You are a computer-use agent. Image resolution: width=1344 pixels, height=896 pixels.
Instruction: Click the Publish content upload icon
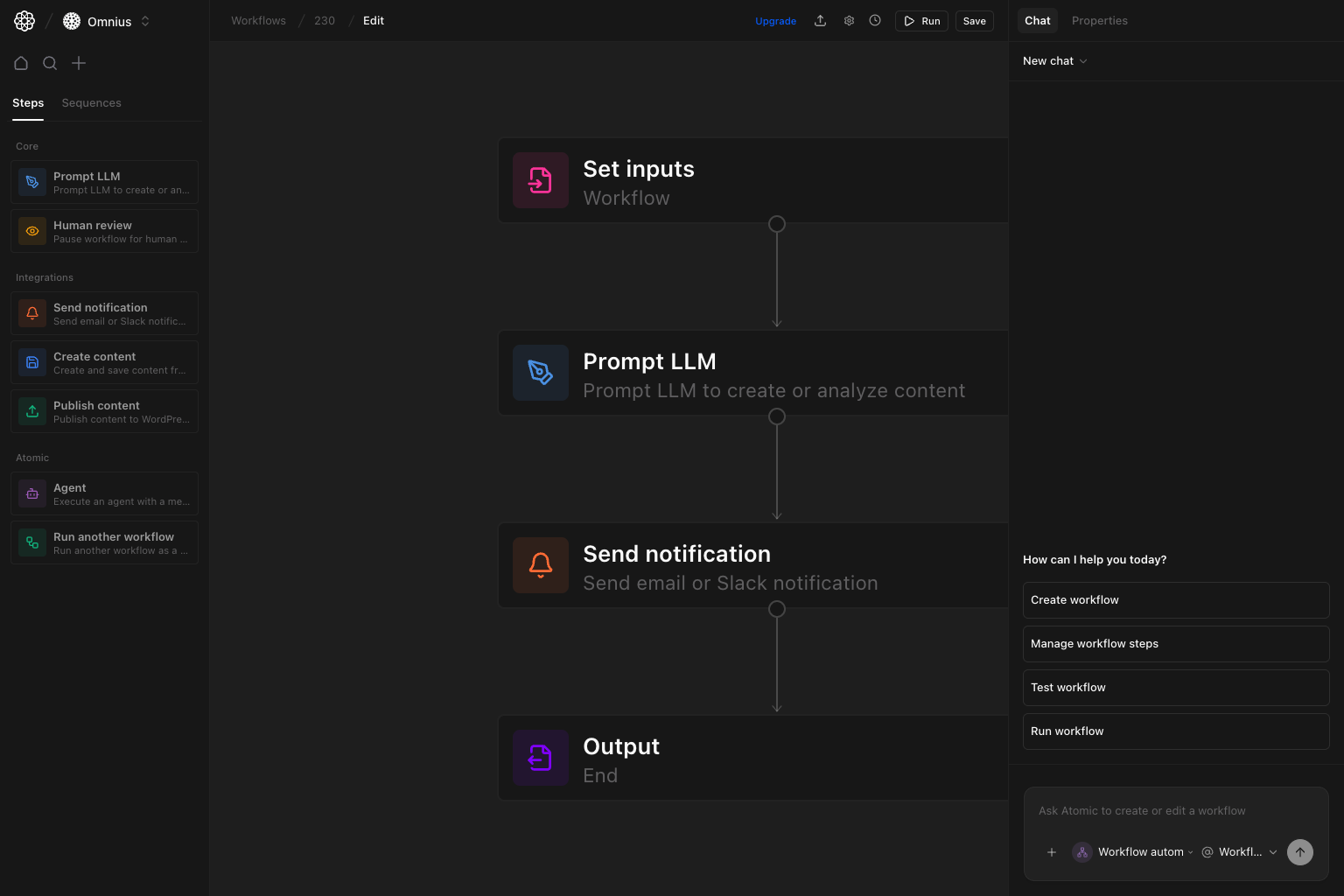[32, 411]
